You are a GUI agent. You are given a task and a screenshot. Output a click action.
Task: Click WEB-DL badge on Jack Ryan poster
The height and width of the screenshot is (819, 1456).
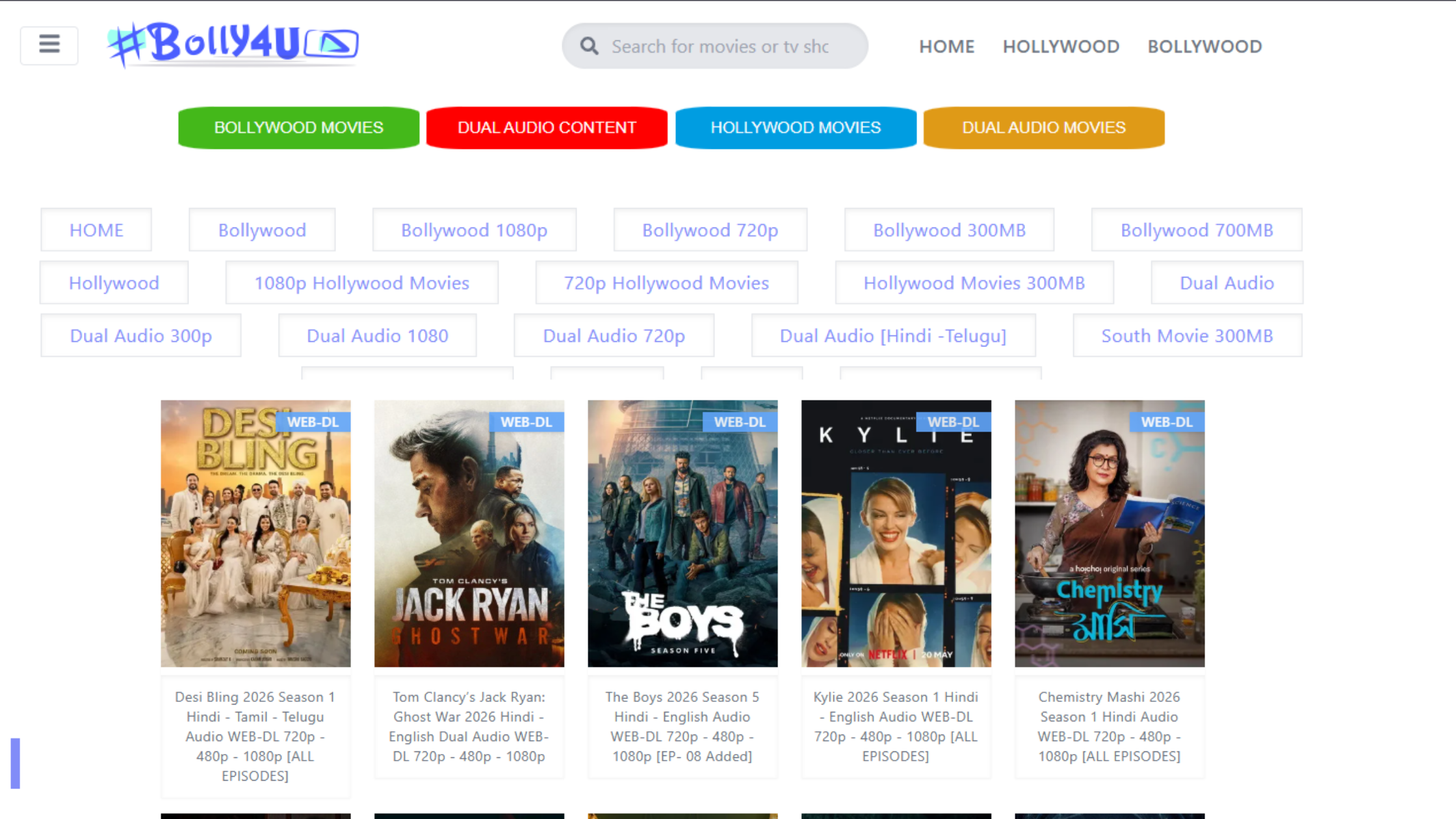(526, 422)
